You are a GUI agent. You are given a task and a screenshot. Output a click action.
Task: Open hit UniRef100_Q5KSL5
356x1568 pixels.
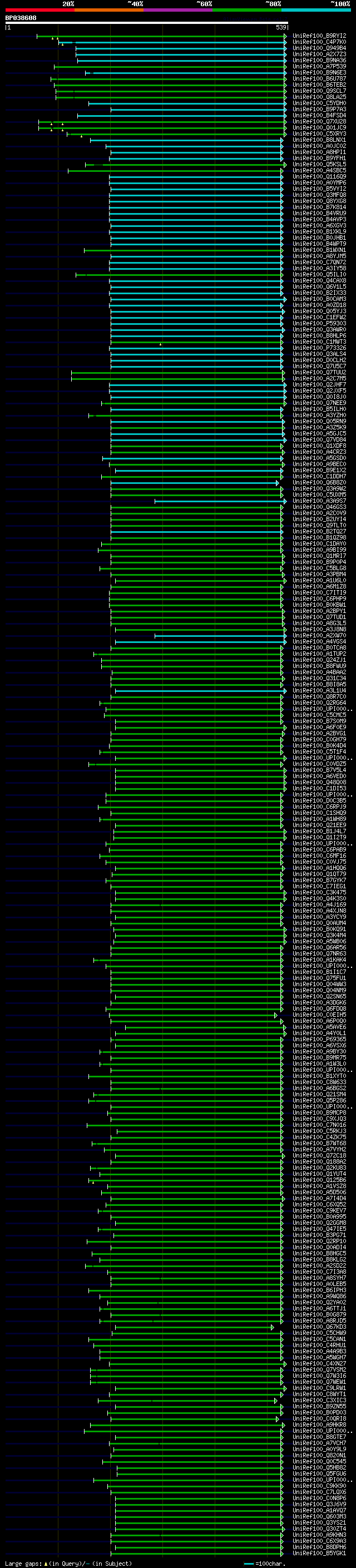319,164
